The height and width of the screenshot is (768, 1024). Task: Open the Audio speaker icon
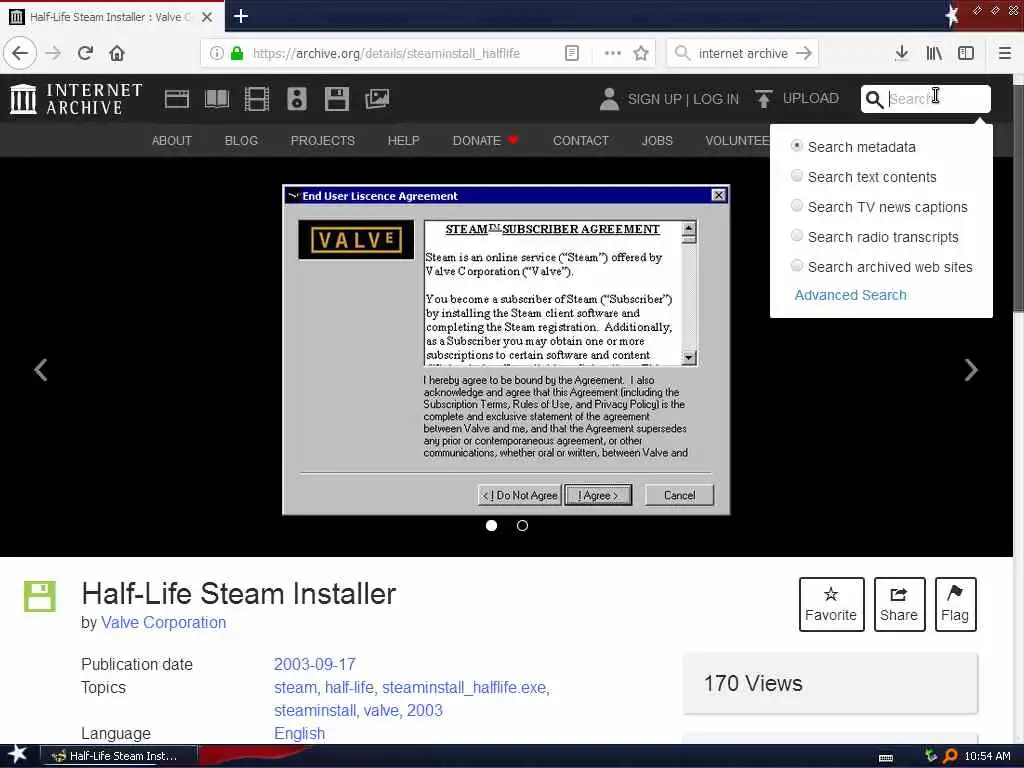tap(296, 99)
